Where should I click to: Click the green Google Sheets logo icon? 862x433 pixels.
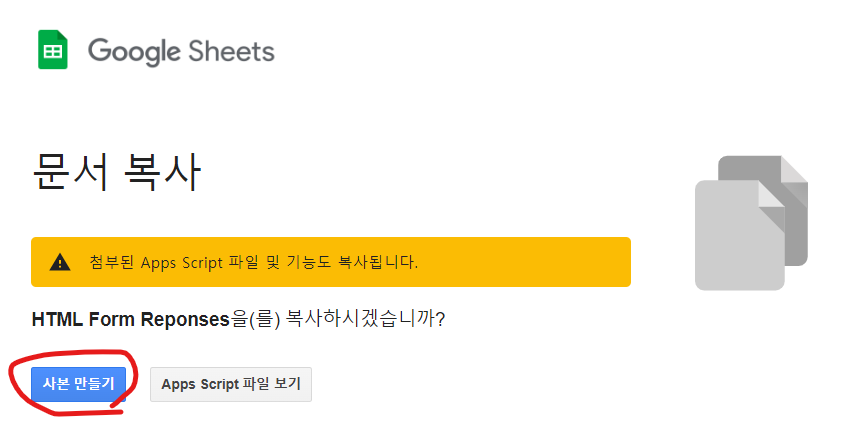pyautogui.click(x=53, y=49)
